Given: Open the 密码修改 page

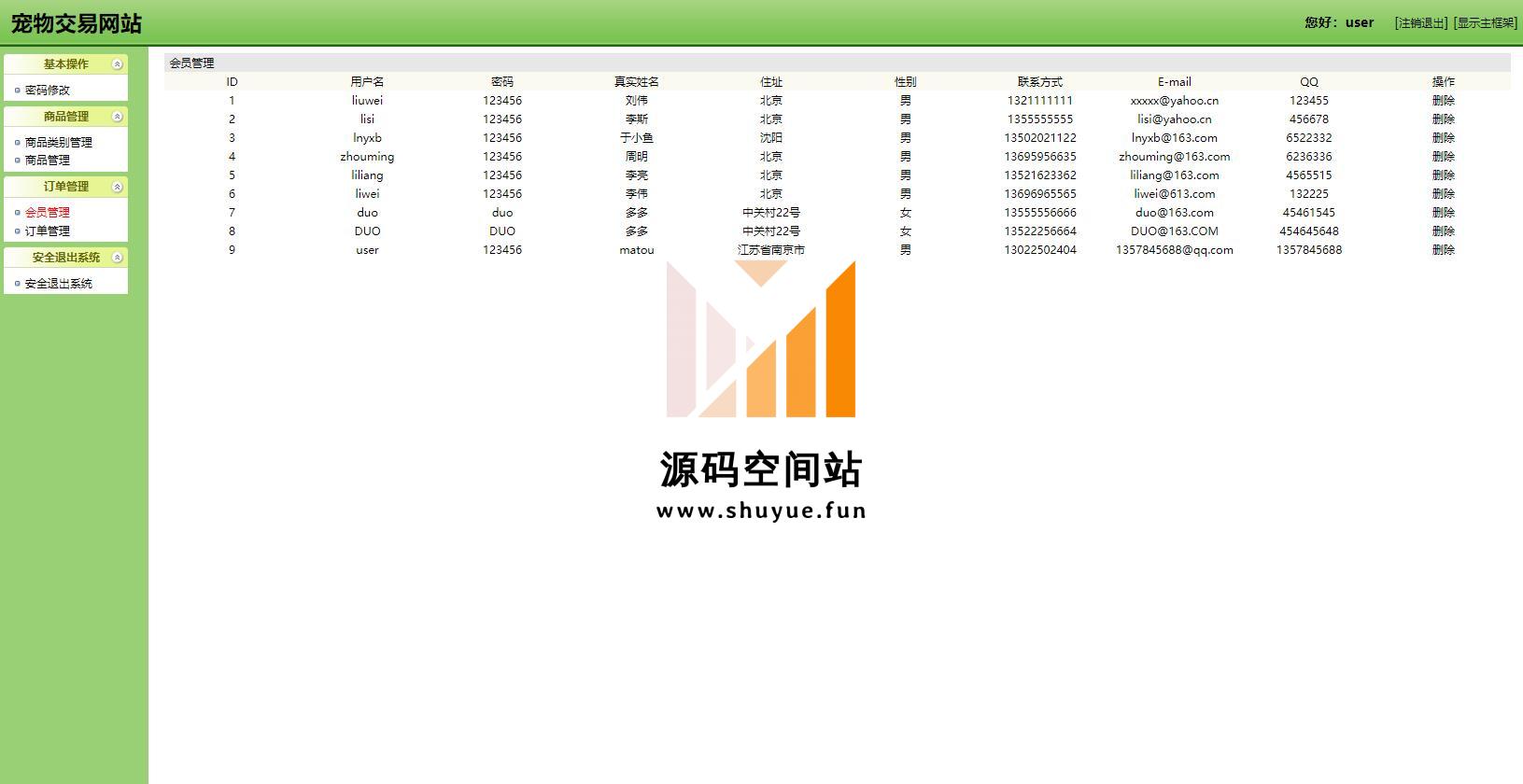Looking at the screenshot, I should coord(48,91).
